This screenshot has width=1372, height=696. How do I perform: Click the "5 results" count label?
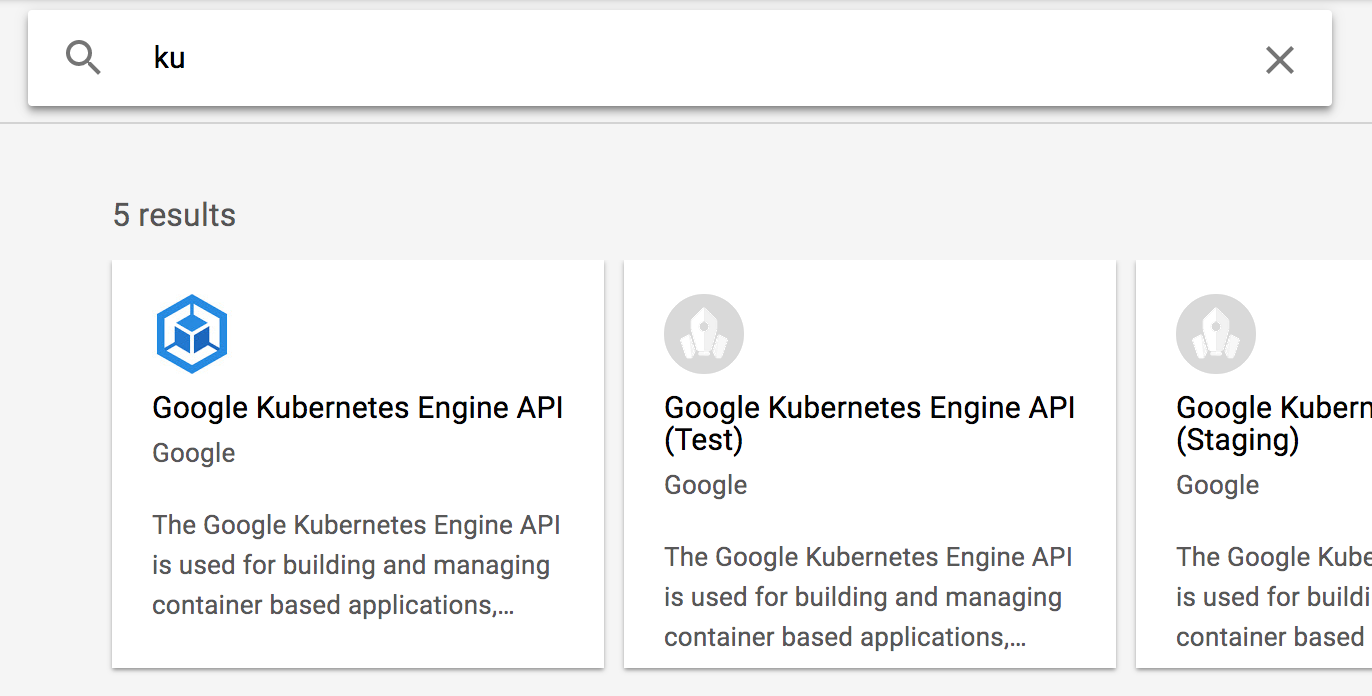(x=174, y=215)
